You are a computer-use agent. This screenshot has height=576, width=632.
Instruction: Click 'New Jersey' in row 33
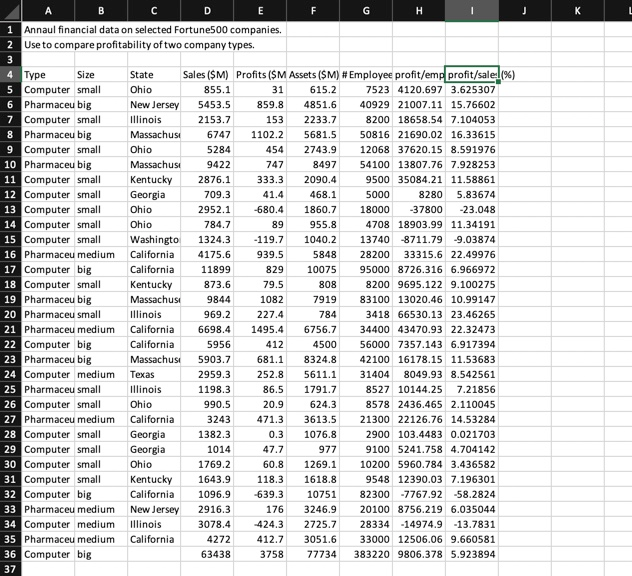[154, 509]
